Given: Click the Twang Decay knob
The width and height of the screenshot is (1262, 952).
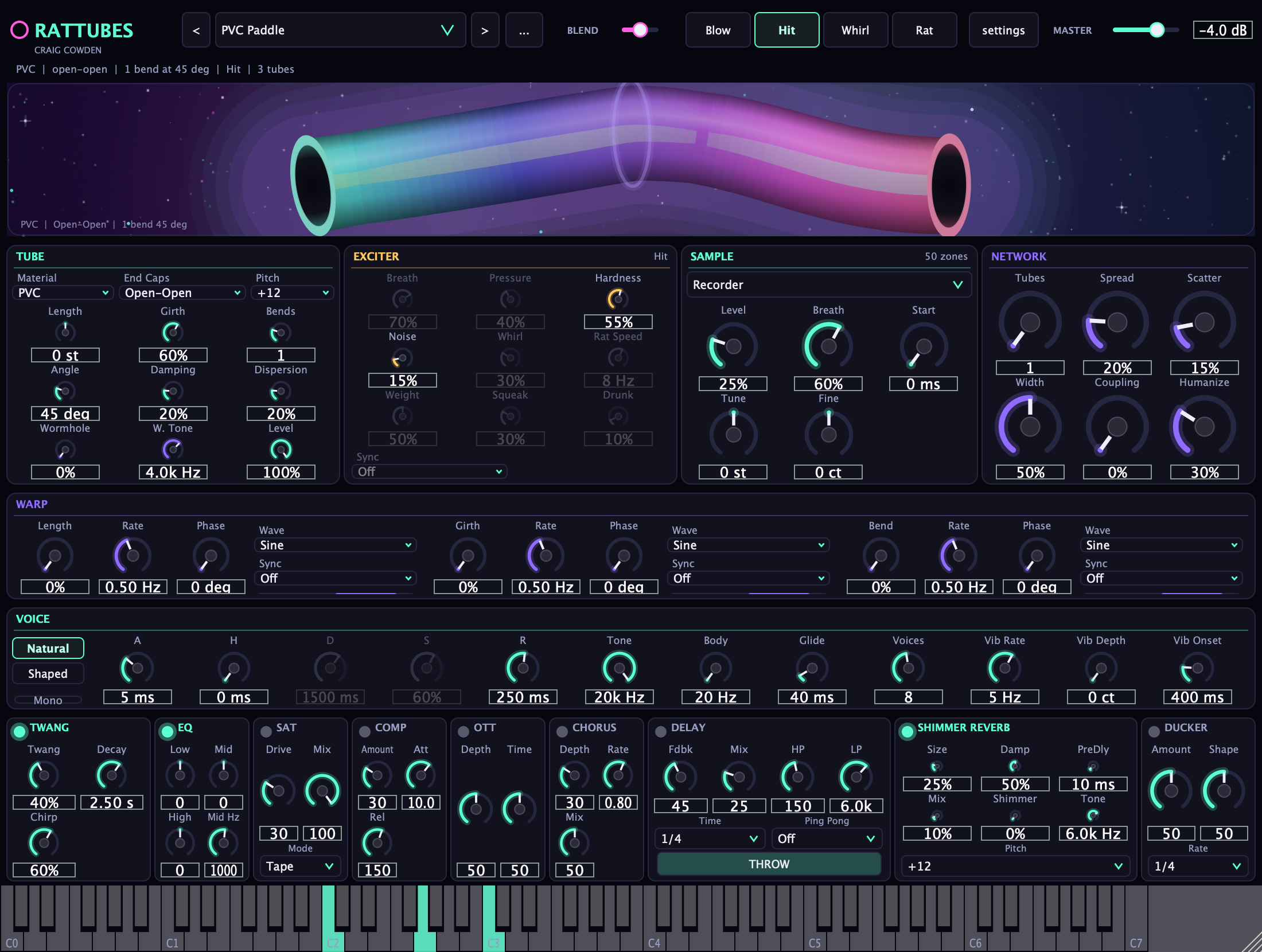Looking at the screenshot, I should pyautogui.click(x=111, y=775).
